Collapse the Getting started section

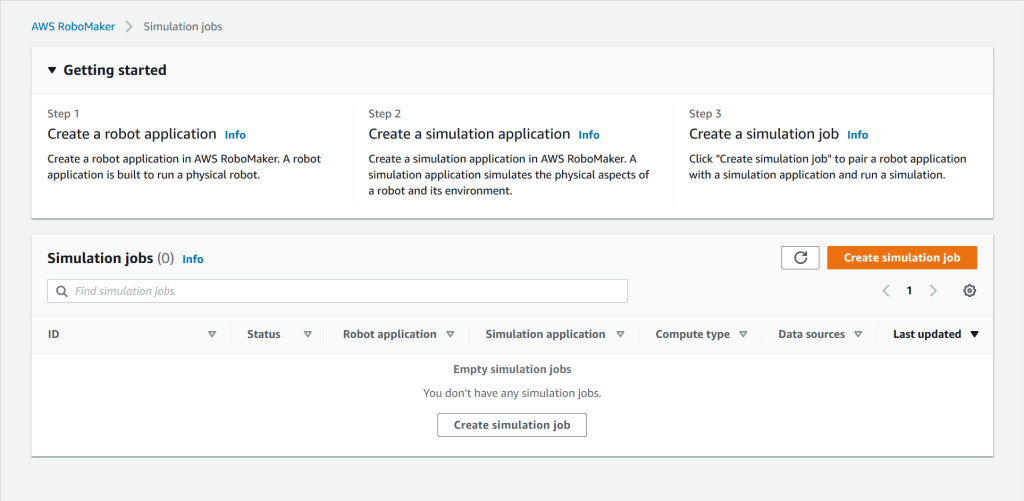(52, 71)
